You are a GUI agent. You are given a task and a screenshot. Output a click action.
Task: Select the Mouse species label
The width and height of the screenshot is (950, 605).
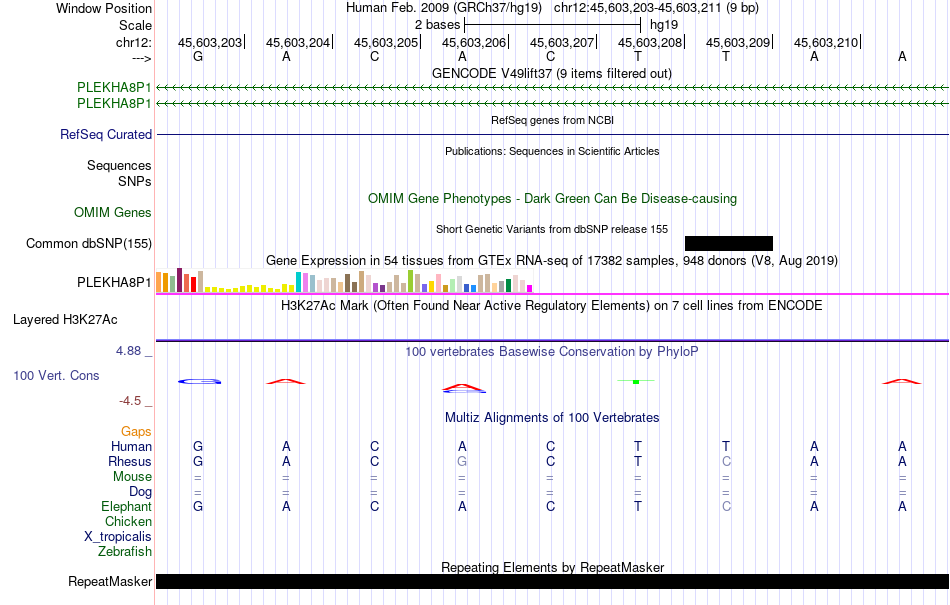(x=132, y=477)
